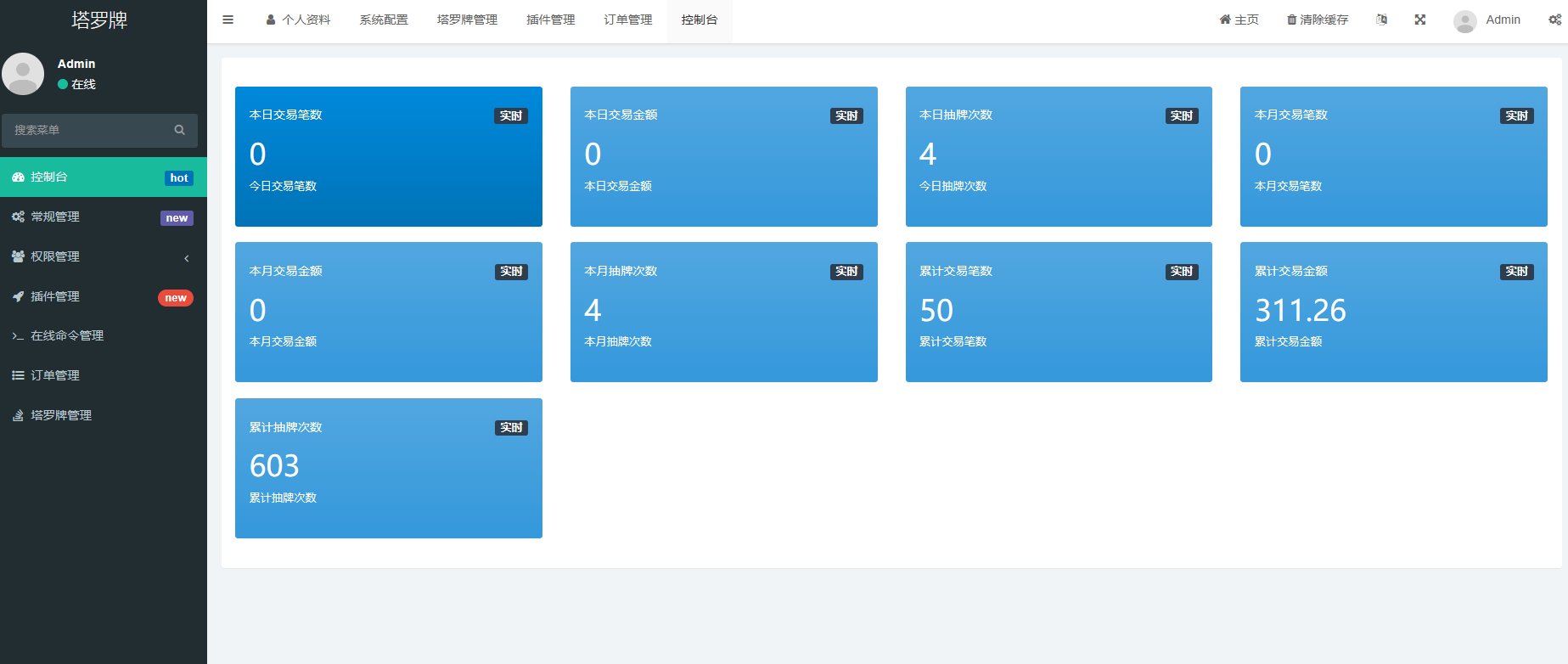1568x664 pixels.
Task: Click the Admin avatar in top bar
Action: coord(1464,20)
